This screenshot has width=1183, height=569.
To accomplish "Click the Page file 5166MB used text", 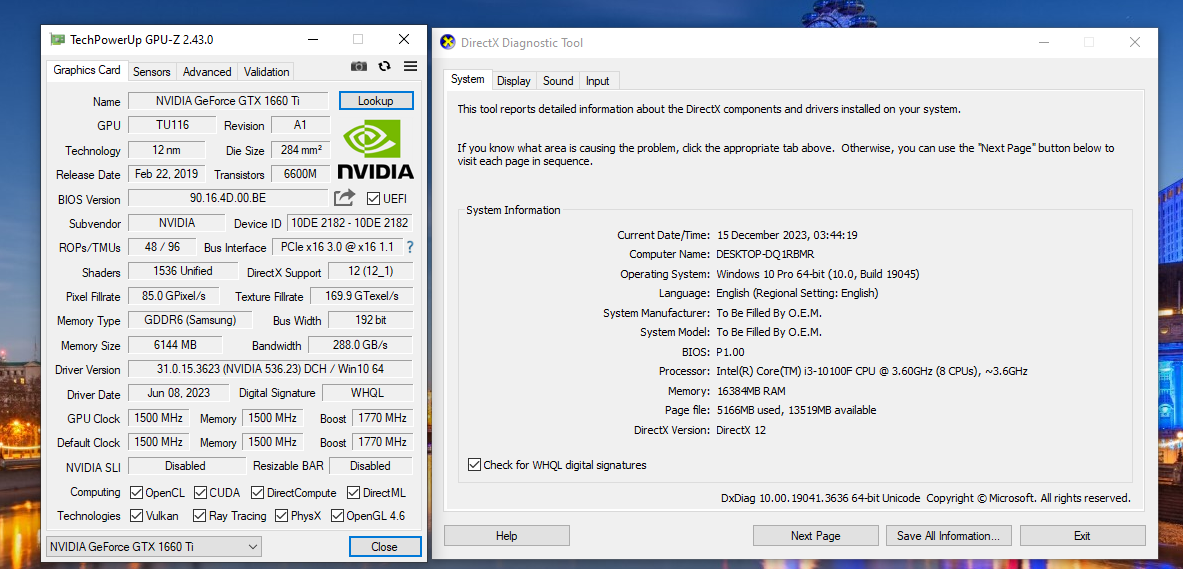I will point(796,411).
